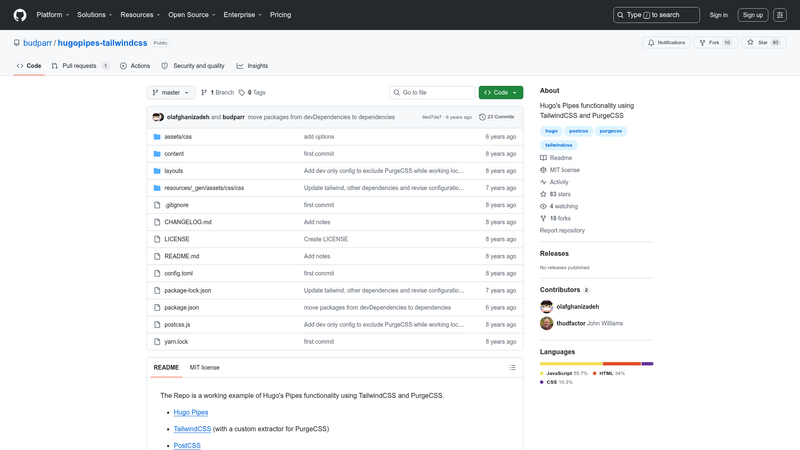Open the command palette icon beside Sign up
This screenshot has height=450, width=800.
[780, 15]
